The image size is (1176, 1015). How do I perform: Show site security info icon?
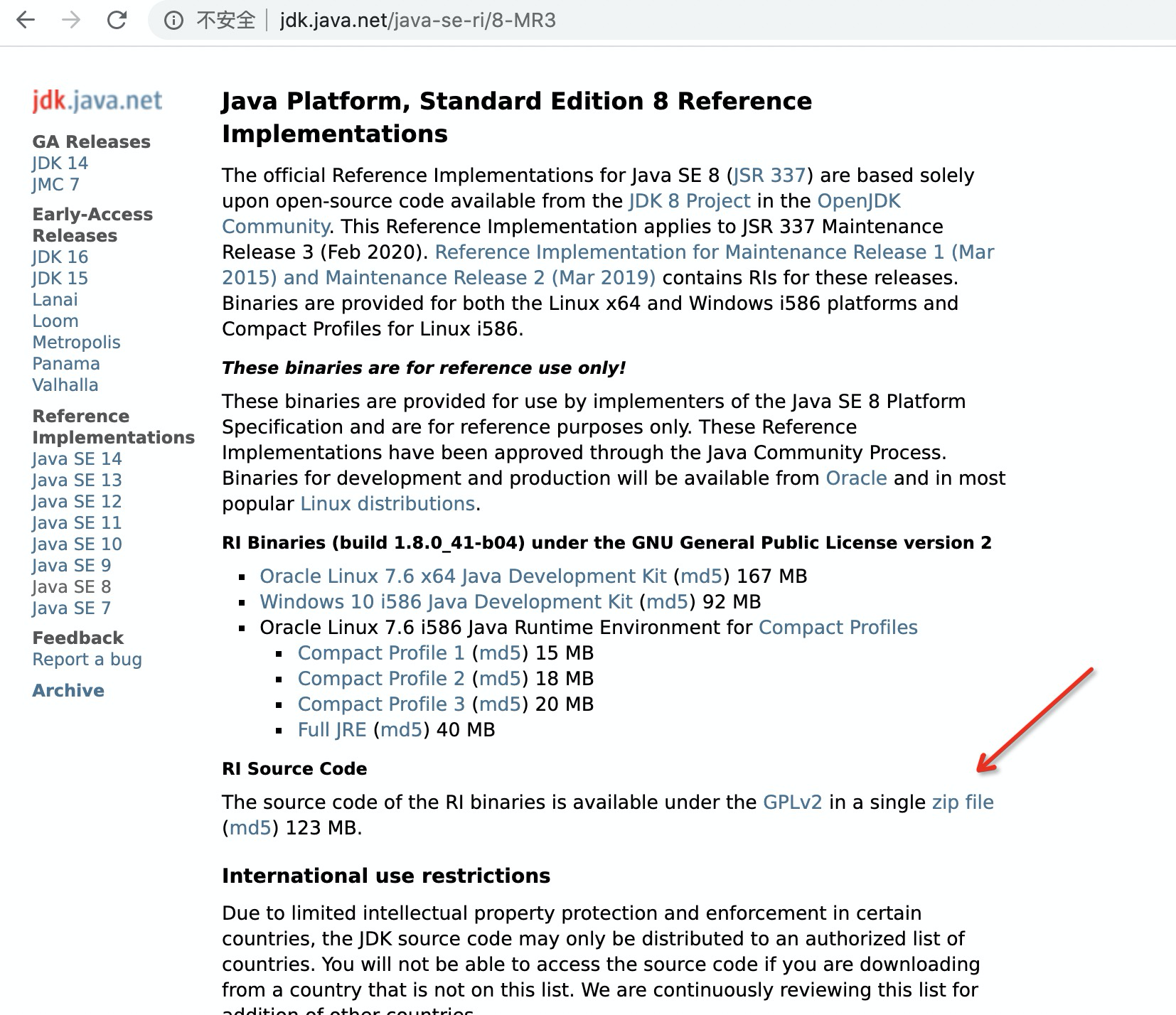coord(173,21)
